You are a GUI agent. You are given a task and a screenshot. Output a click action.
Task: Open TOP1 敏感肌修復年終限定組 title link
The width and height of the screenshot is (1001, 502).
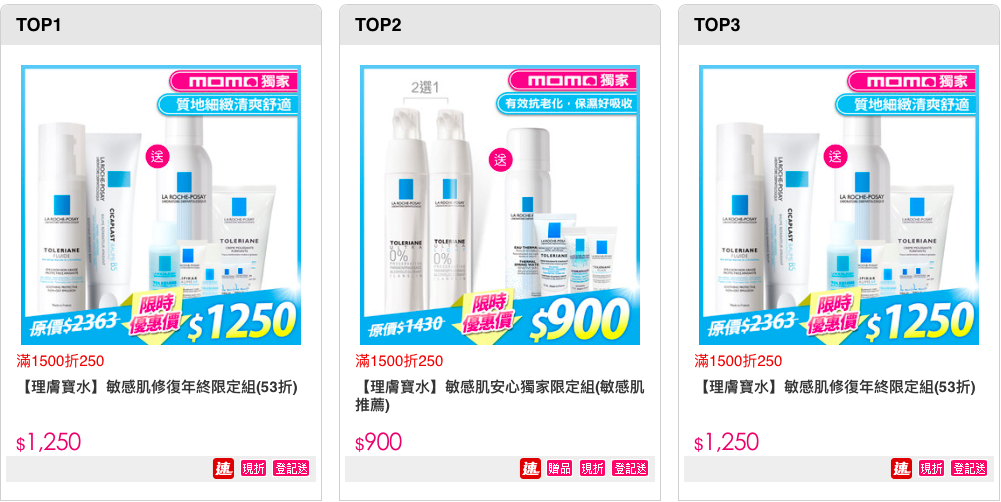(x=157, y=387)
